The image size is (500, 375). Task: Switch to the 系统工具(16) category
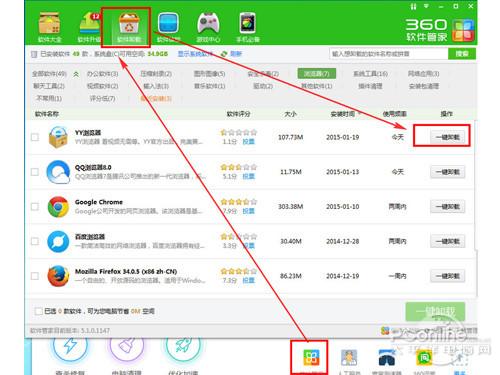point(370,74)
